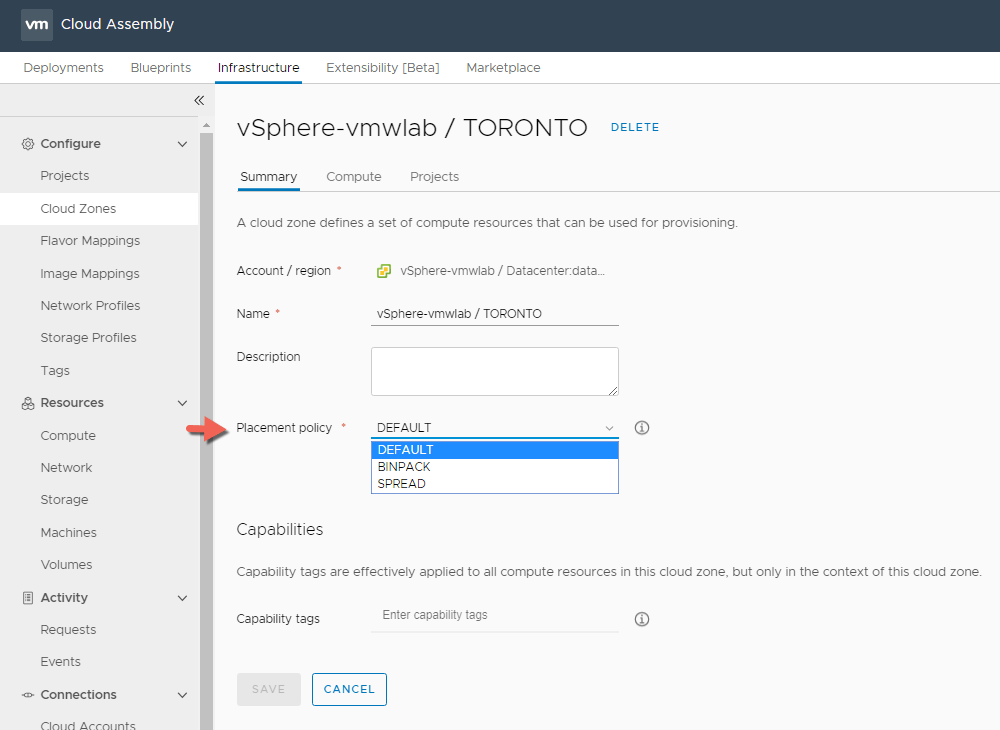1000x730 pixels.
Task: Click the Activity list icon
Action: tap(28, 598)
